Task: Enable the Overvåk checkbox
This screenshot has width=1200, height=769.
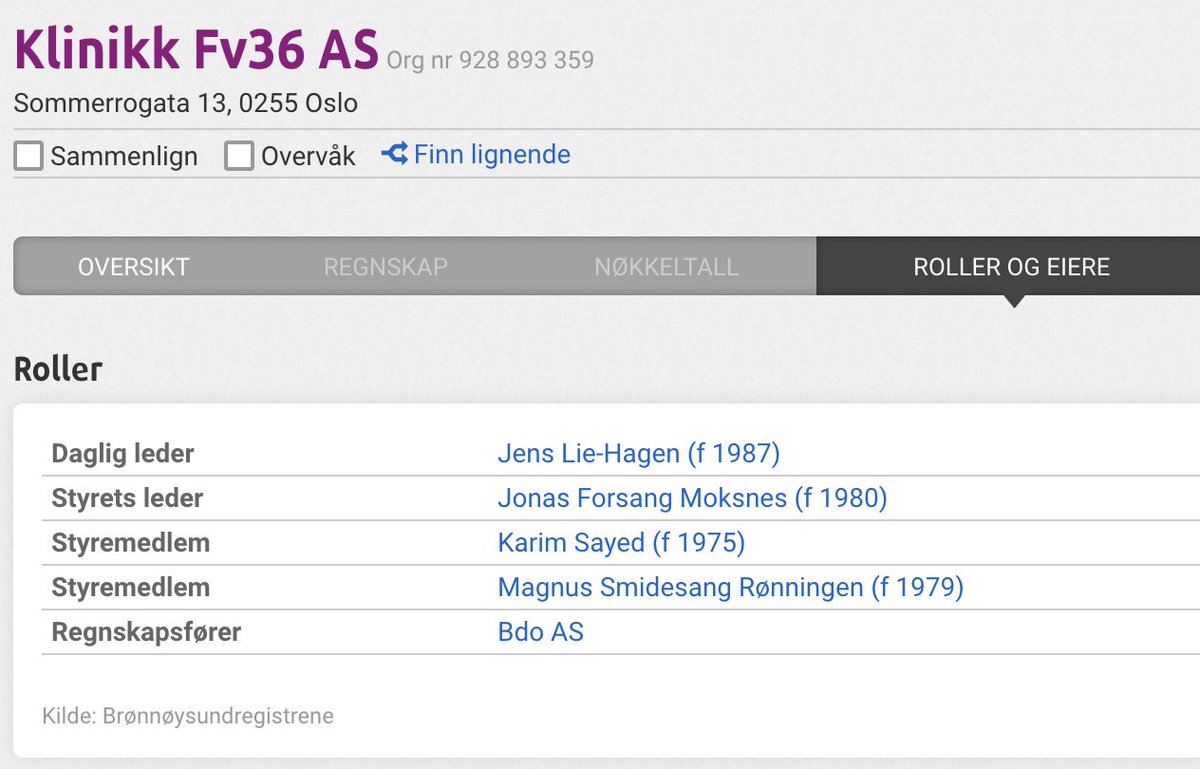Action: [x=239, y=156]
